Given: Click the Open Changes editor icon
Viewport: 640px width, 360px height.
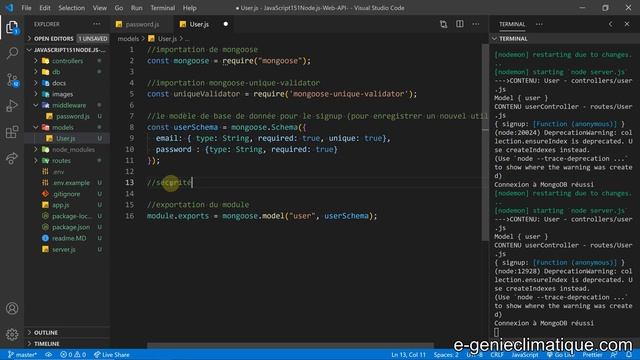Looking at the screenshot, I should coord(443,24).
